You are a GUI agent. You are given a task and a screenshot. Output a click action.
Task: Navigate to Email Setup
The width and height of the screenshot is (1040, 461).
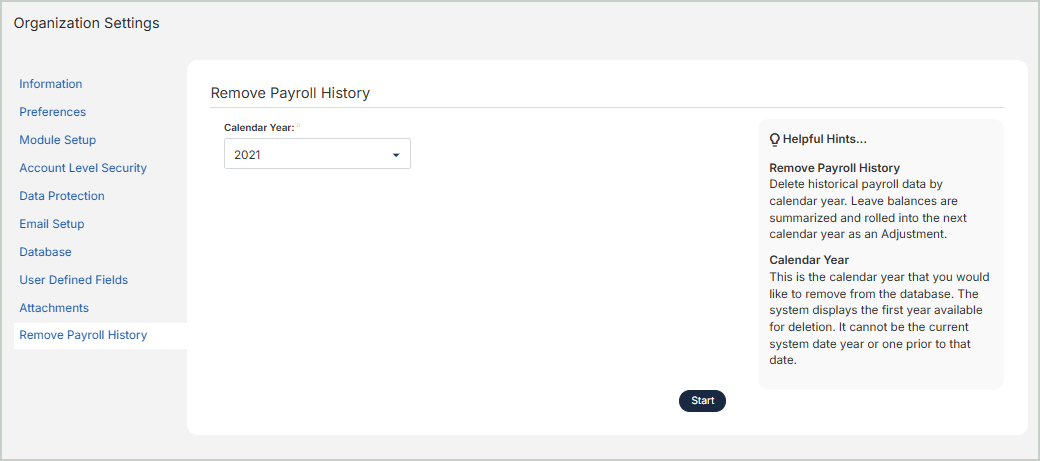click(52, 224)
